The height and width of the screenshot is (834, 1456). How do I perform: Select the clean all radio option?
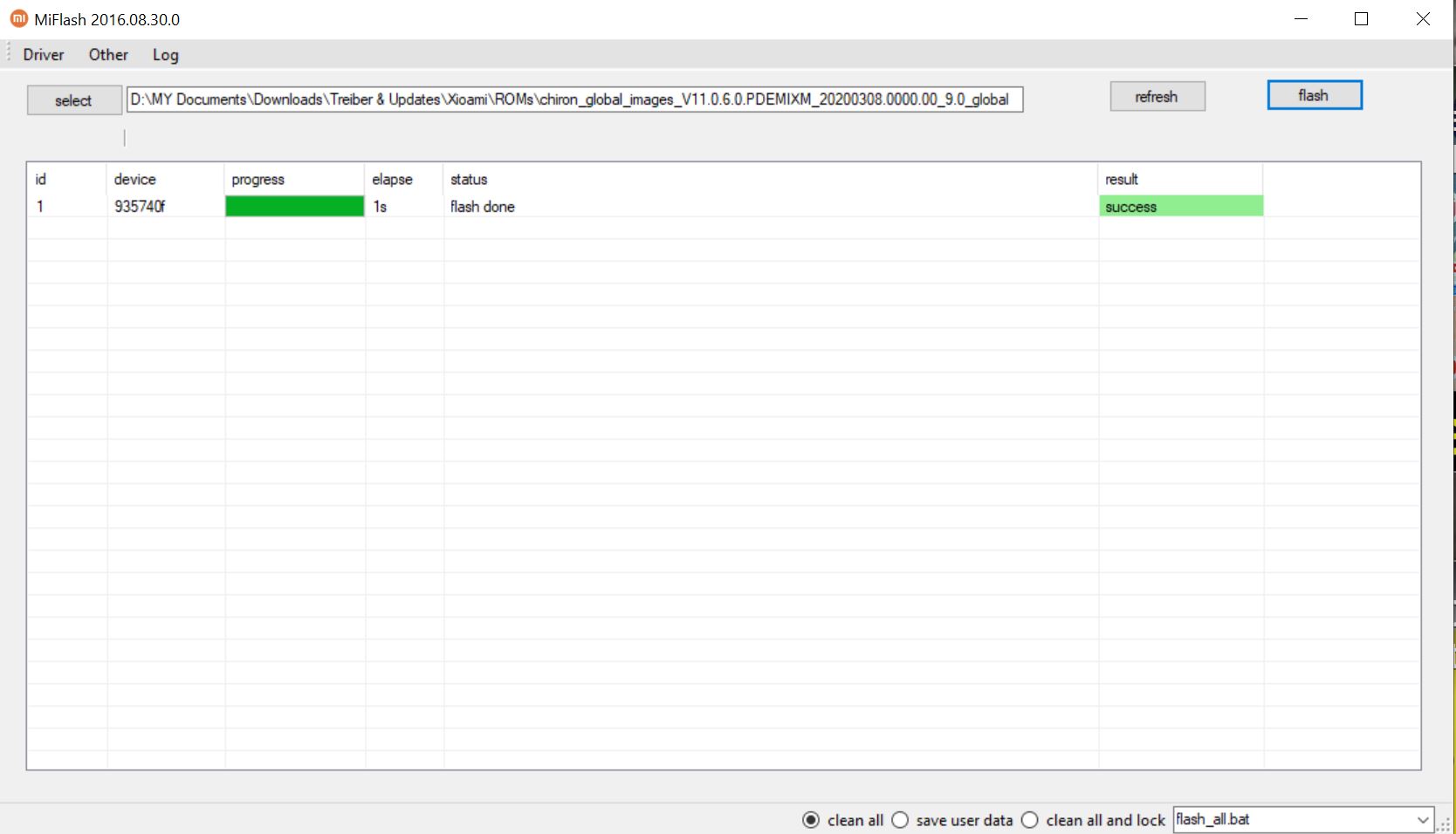(x=811, y=820)
